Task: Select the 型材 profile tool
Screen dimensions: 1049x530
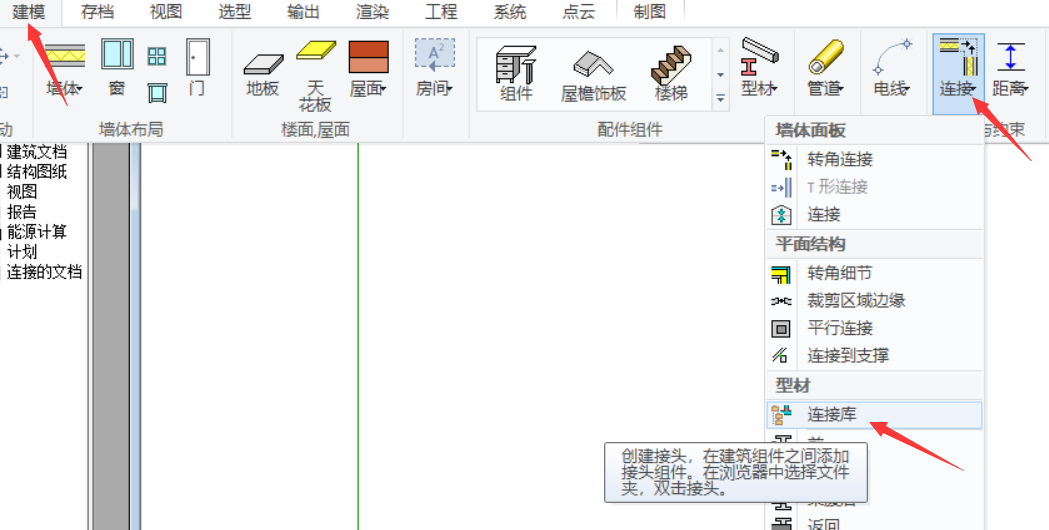Action: point(761,67)
